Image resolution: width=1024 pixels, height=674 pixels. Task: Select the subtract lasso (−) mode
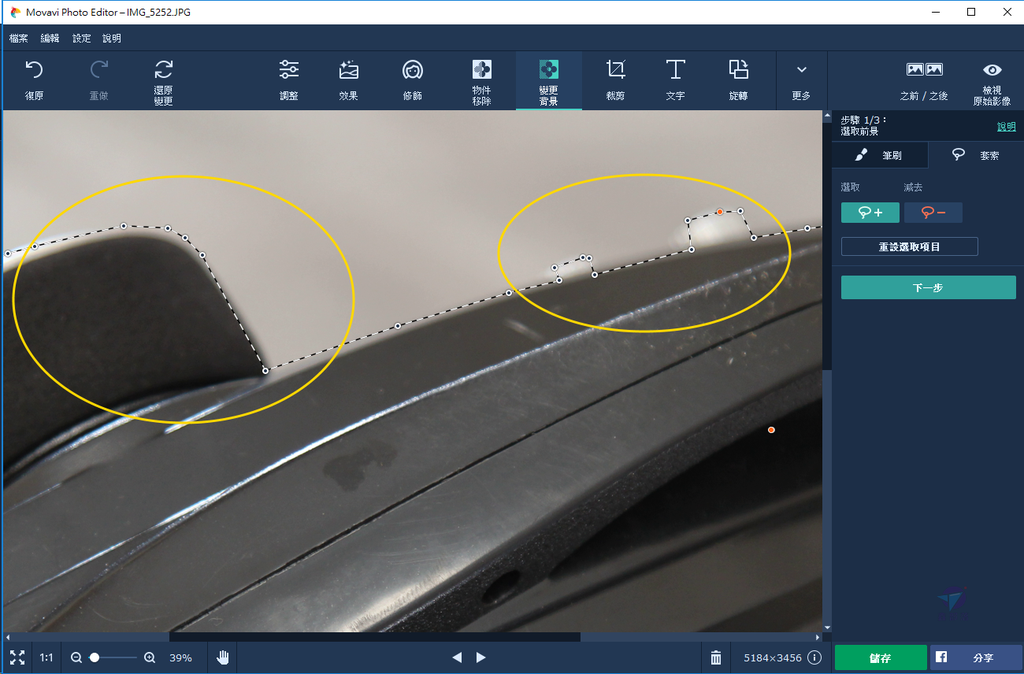click(933, 212)
